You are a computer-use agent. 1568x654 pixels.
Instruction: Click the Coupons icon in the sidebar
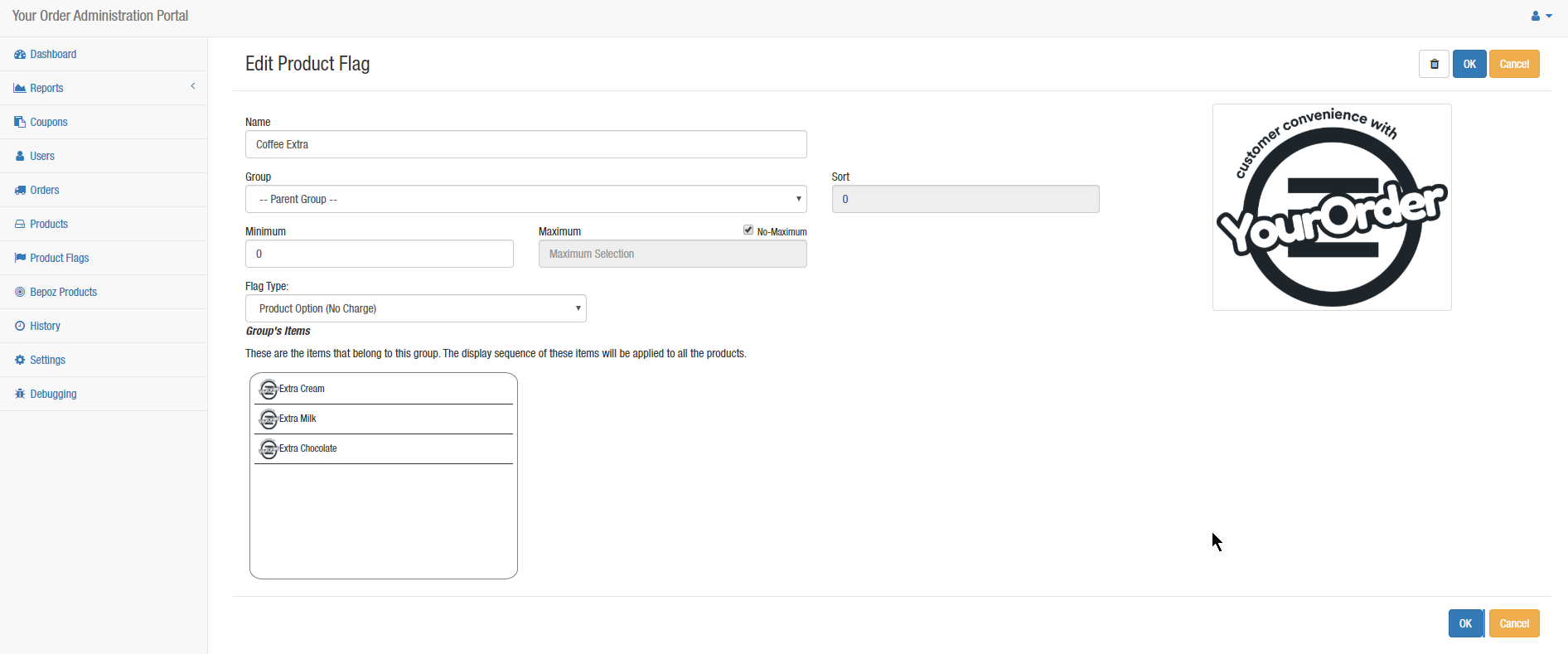coord(20,123)
